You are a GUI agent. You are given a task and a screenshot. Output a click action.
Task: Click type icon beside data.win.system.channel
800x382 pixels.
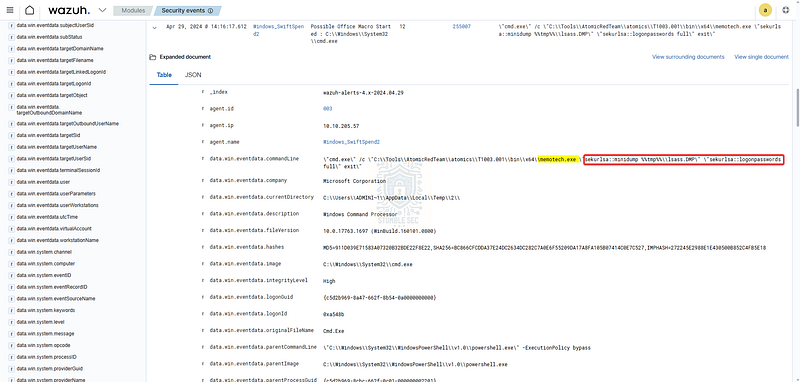(x=12, y=252)
